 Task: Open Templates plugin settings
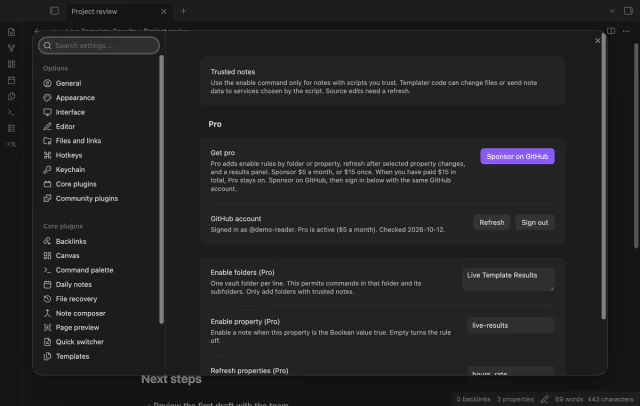click(66, 356)
